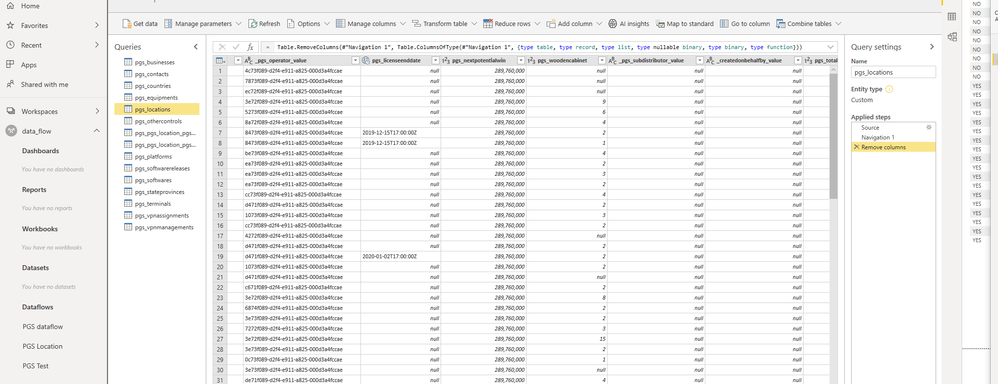Select pgs_softwarereleases query
The image size is (998, 384).
(157, 169)
